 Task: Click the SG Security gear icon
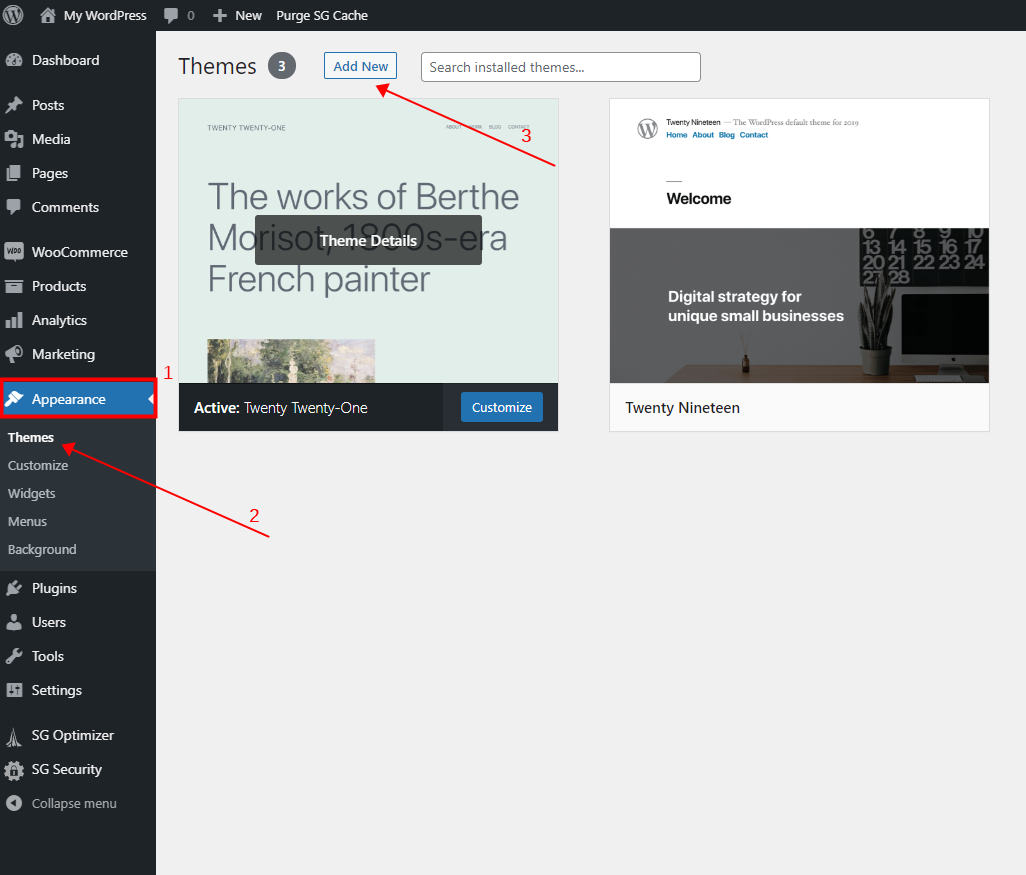(14, 770)
